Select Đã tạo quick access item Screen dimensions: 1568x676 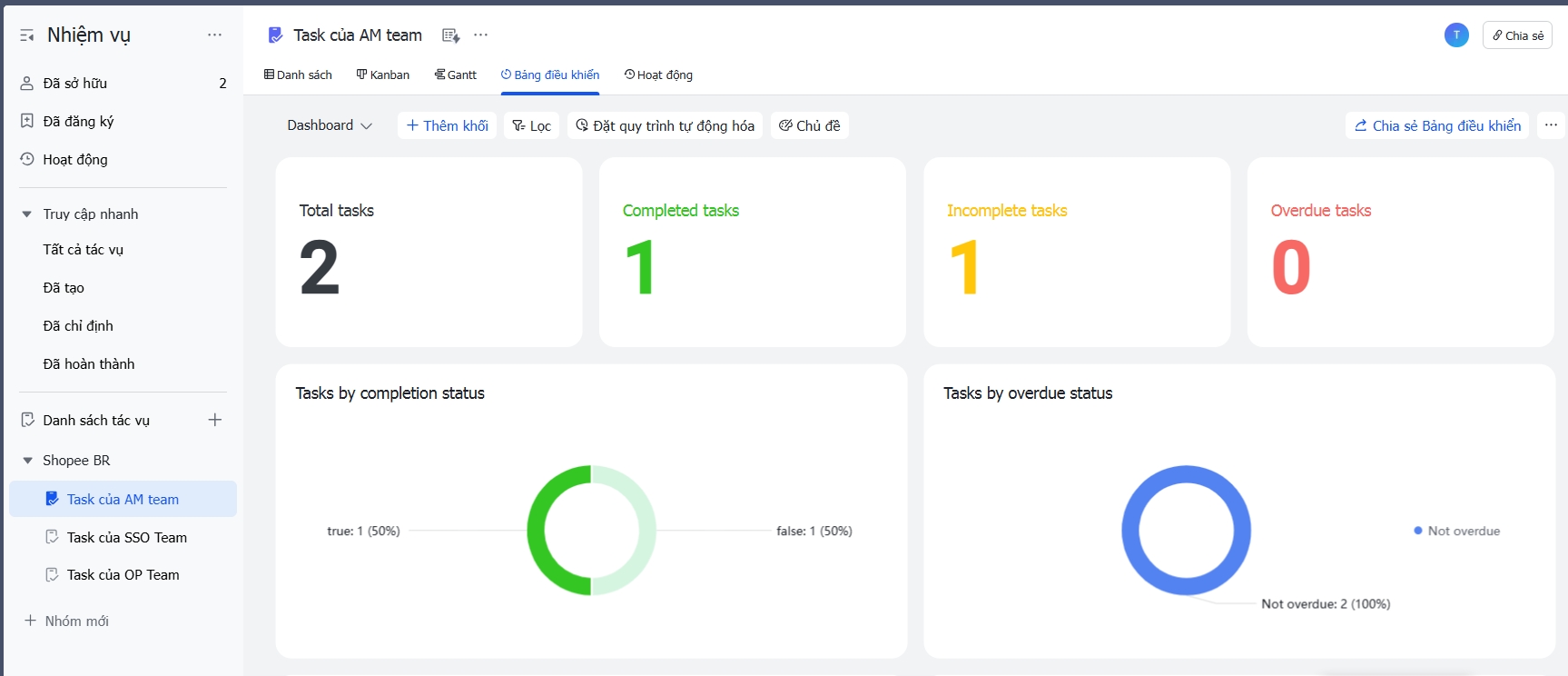point(64,287)
